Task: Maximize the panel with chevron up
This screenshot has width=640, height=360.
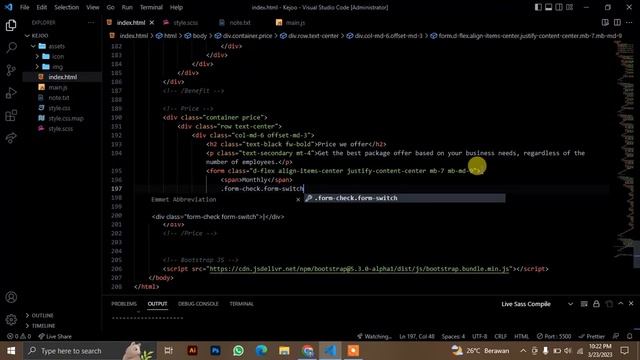Action: 621,304
